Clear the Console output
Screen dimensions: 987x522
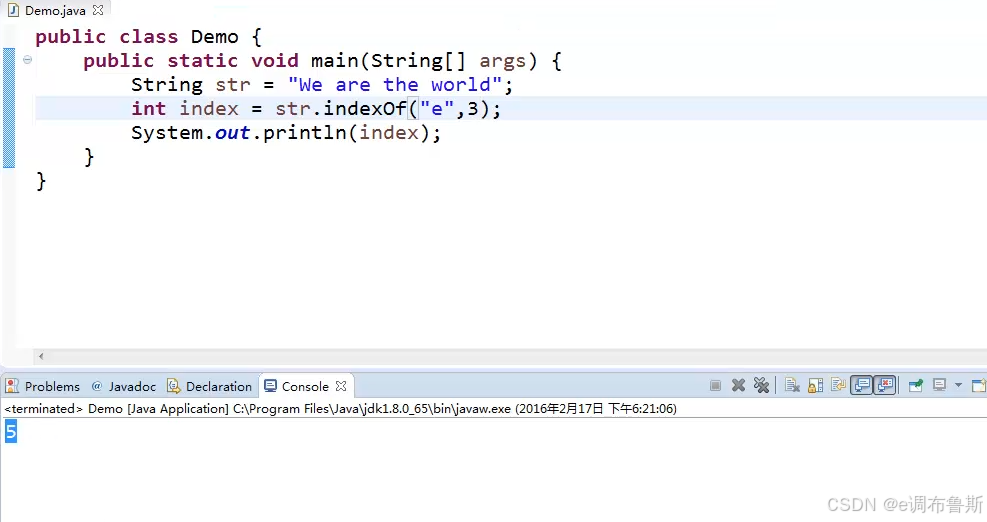(x=792, y=385)
